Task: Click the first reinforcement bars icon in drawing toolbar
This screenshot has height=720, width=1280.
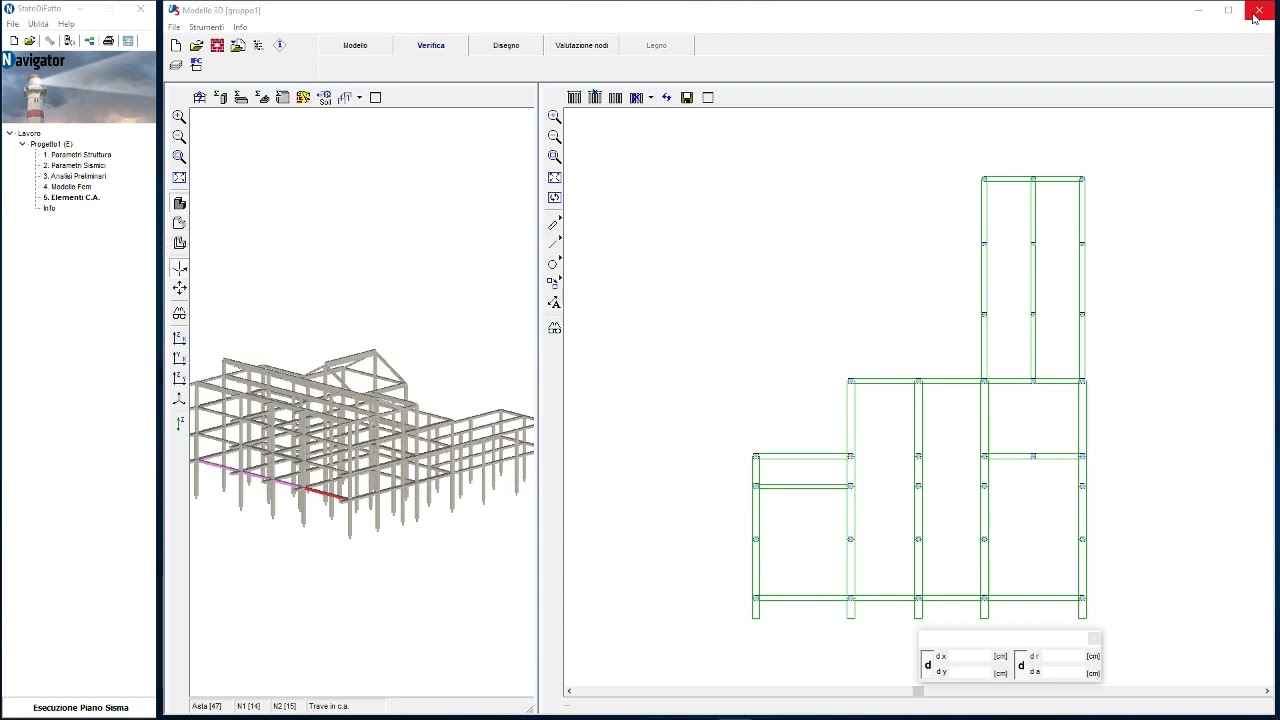Action: point(574,97)
